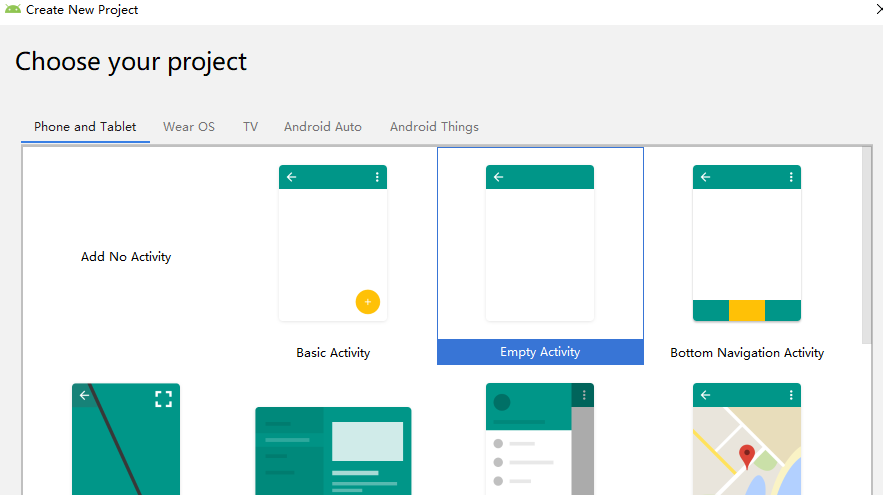Screen dimensions: 883x495
Task: Select the fullscreen activity template with expand icon
Action: coord(126,439)
